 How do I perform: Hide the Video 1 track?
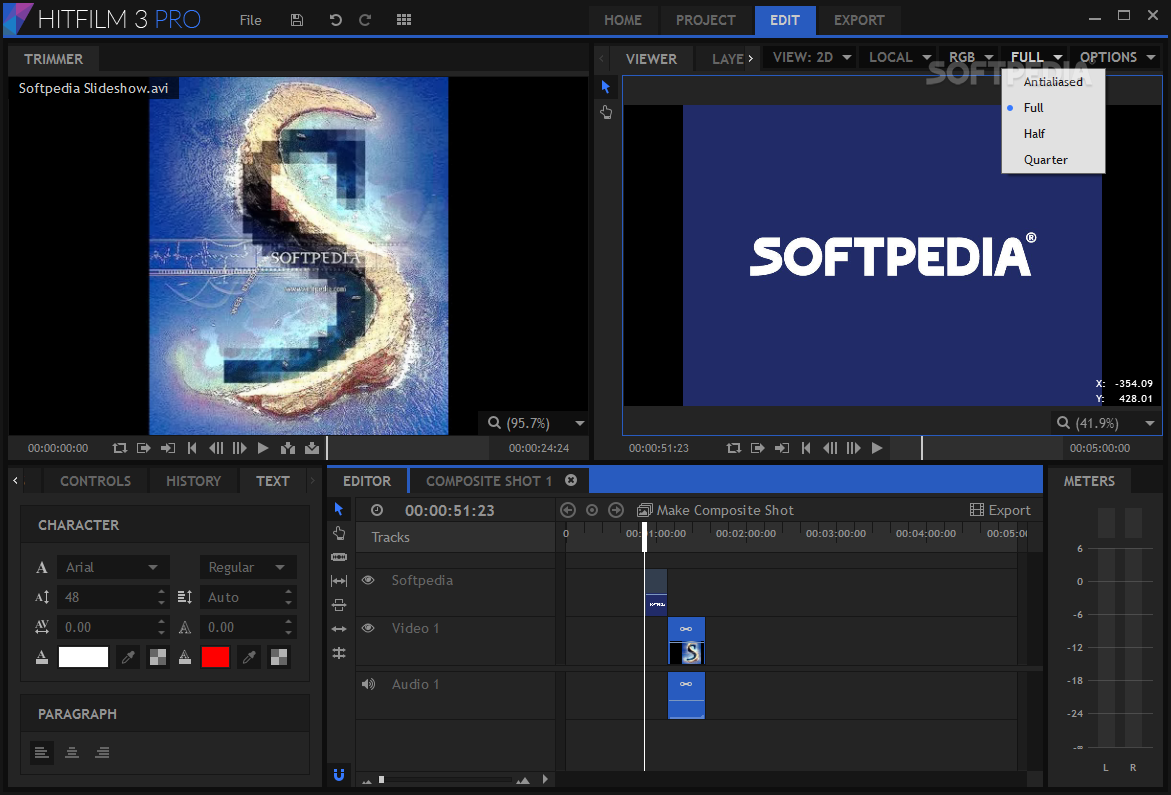368,628
